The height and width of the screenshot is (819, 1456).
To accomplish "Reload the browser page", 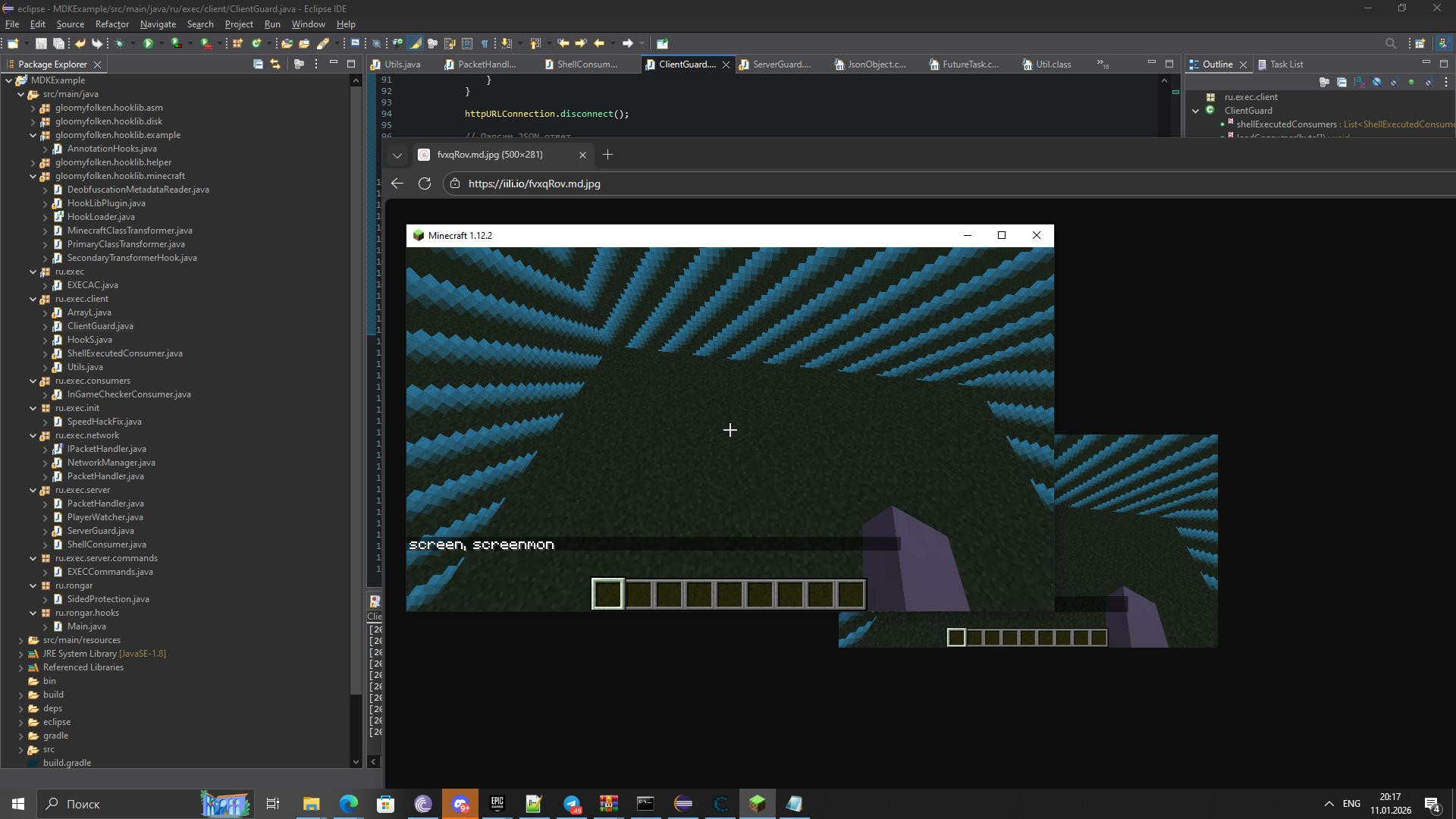I will point(425,184).
